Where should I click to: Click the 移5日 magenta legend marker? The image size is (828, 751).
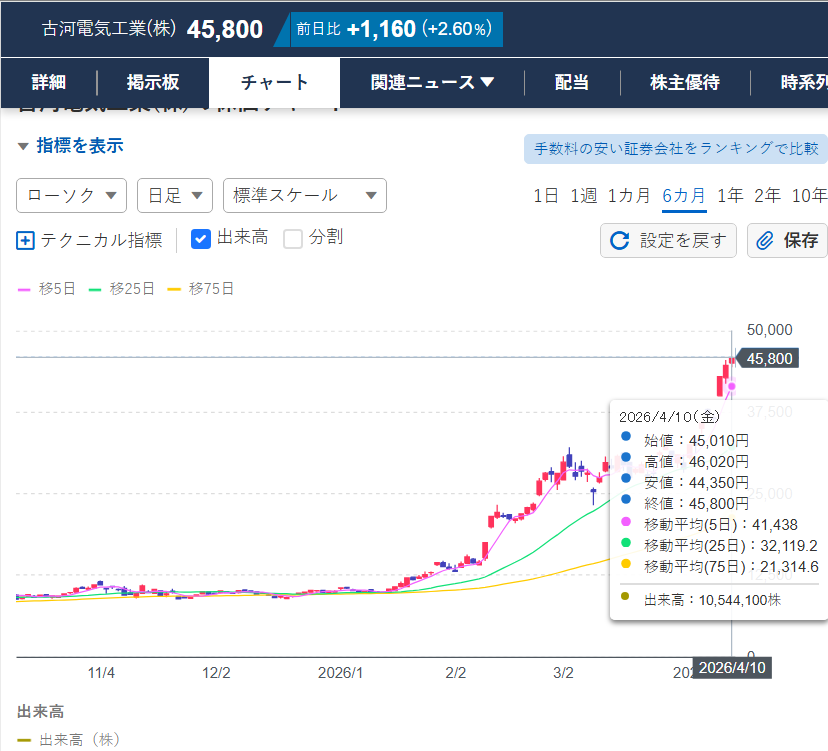coord(21,287)
